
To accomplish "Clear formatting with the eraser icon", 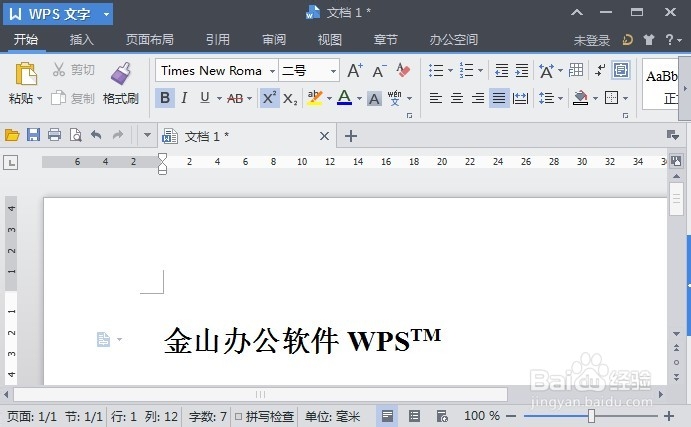I will 403,70.
